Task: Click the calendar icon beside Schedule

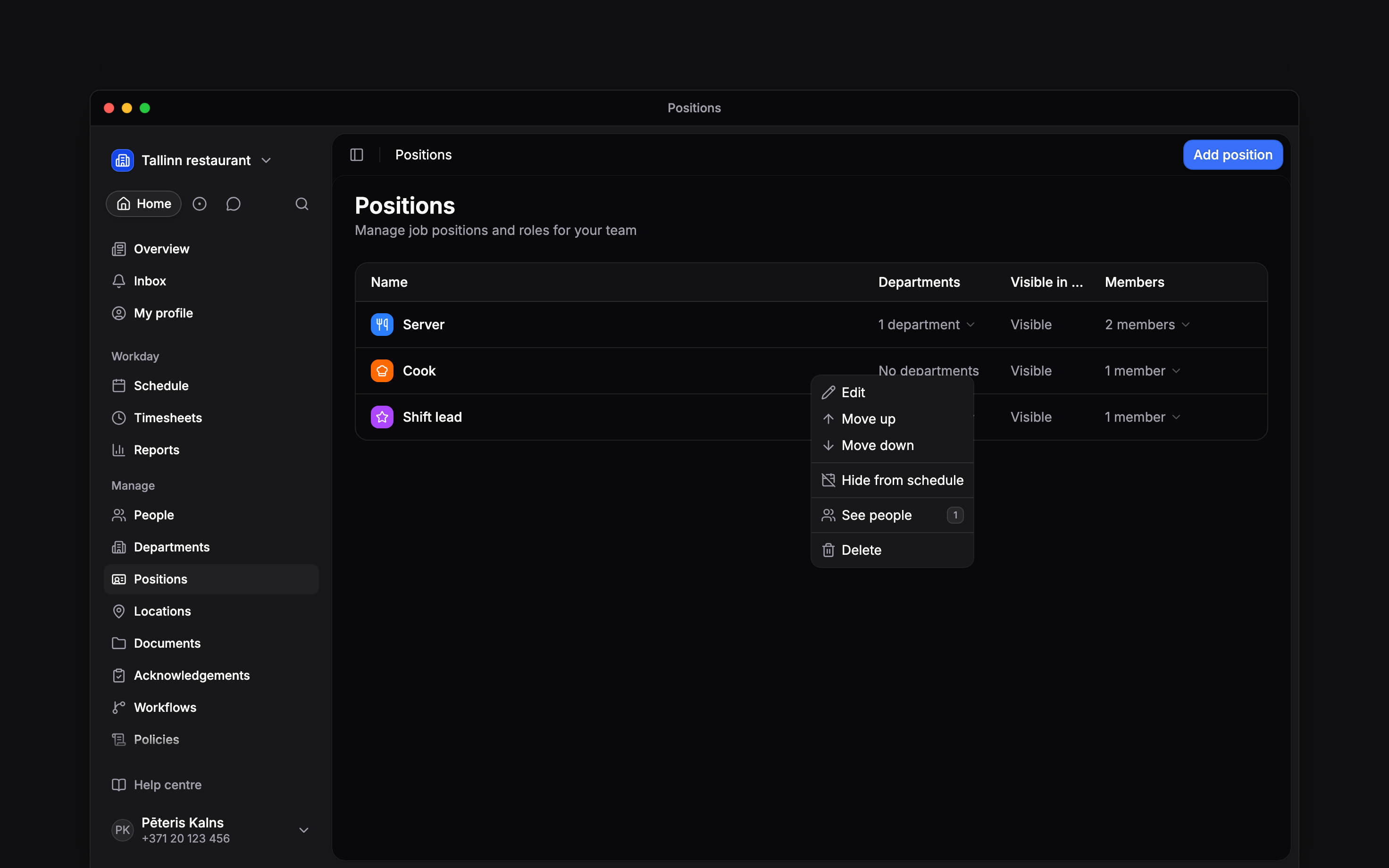Action: pyautogui.click(x=119, y=386)
